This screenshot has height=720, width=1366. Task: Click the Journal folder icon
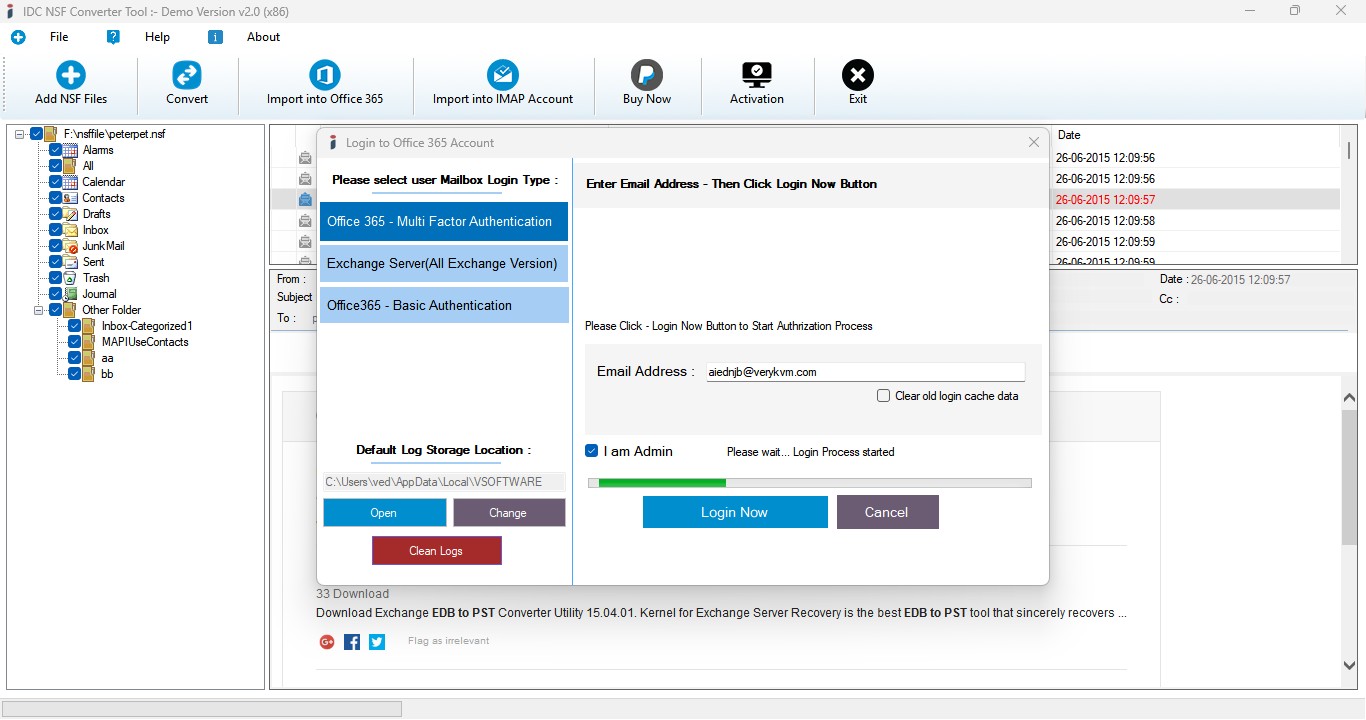coord(71,294)
